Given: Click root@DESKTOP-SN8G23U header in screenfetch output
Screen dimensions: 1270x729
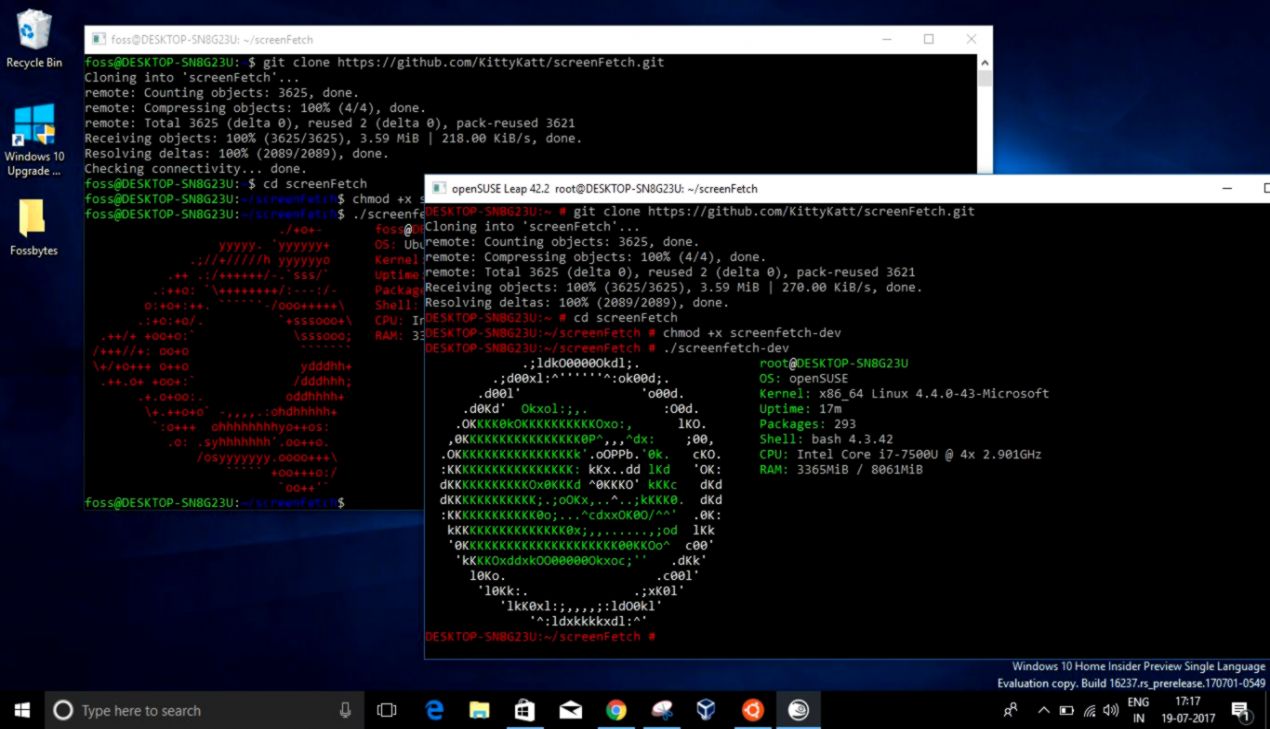Looking at the screenshot, I should pos(834,363).
